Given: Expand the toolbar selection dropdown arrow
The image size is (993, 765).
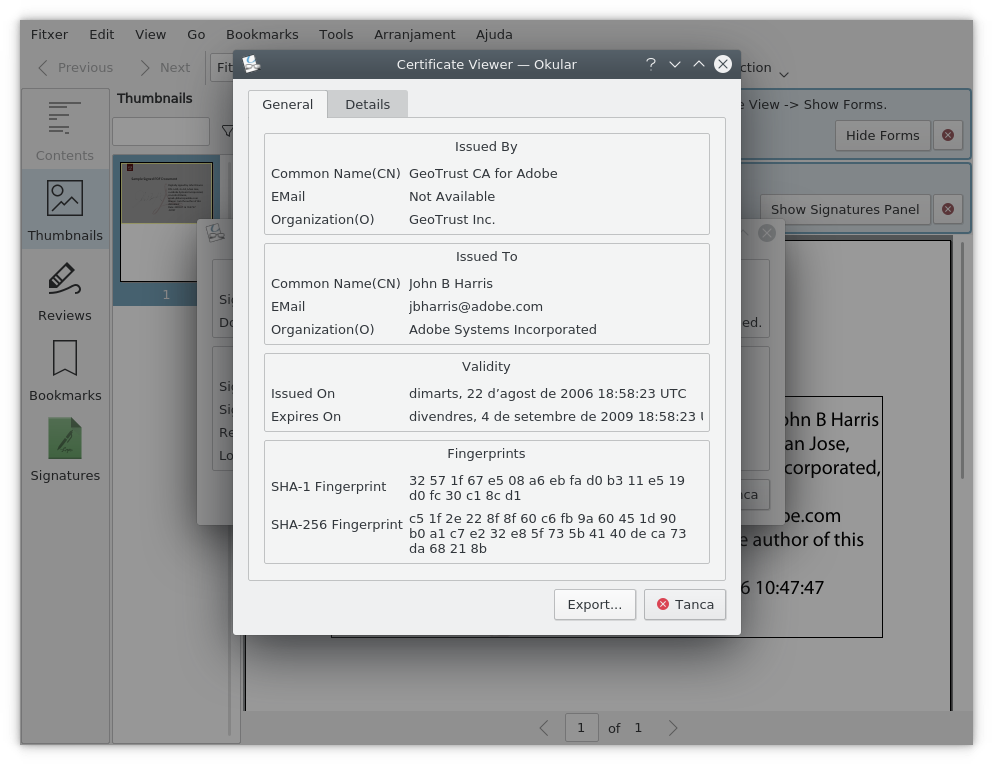Looking at the screenshot, I should [783, 75].
